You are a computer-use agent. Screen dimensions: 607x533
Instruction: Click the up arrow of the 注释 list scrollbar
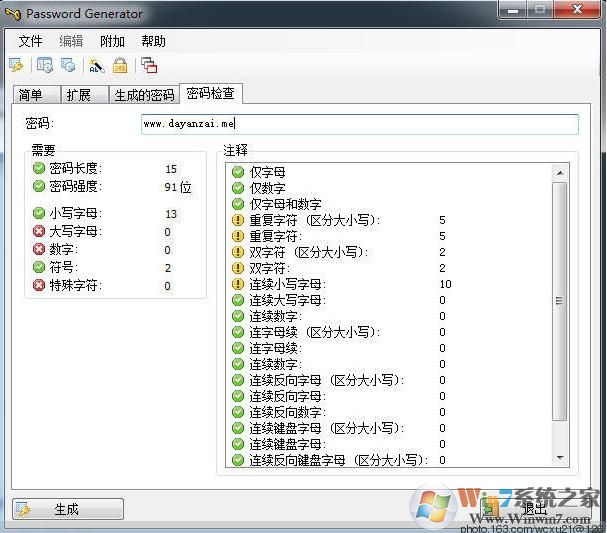pos(560,172)
